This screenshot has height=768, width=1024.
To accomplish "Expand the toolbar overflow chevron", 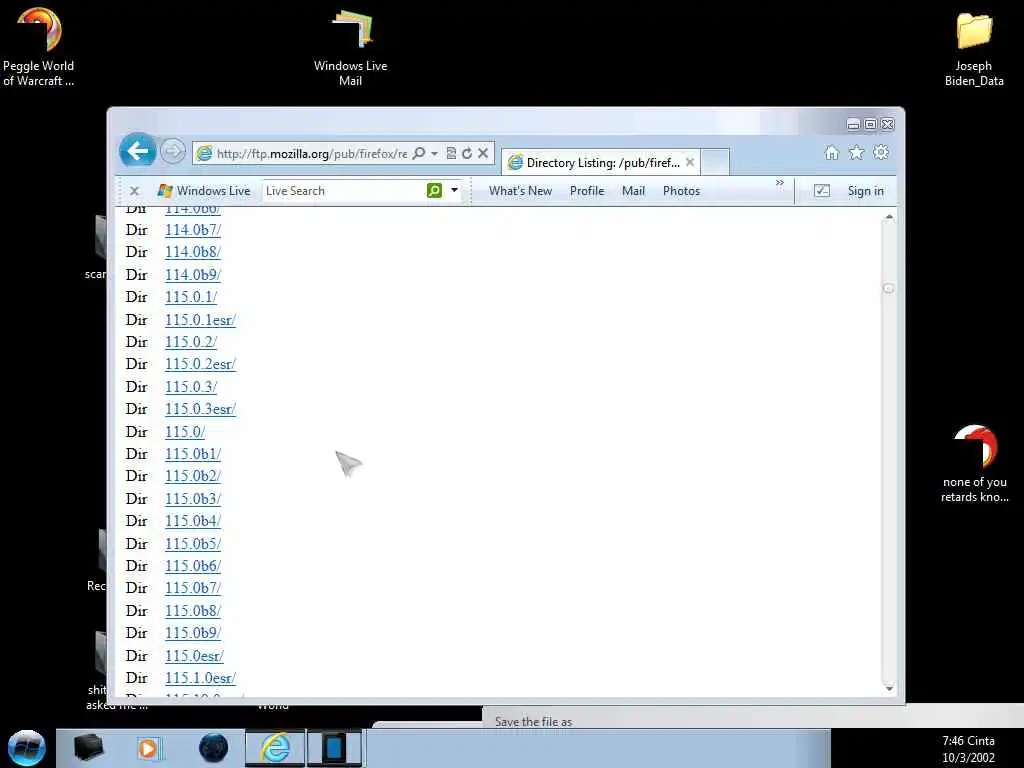I will 780,183.
